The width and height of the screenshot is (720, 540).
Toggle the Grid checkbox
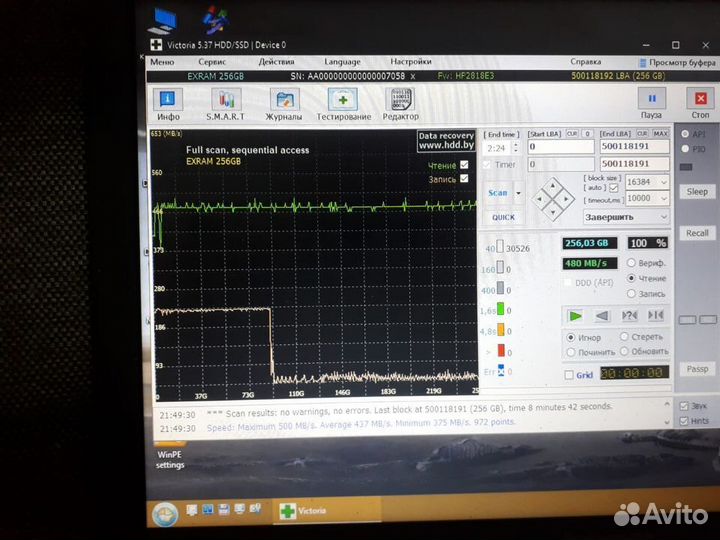(x=569, y=375)
